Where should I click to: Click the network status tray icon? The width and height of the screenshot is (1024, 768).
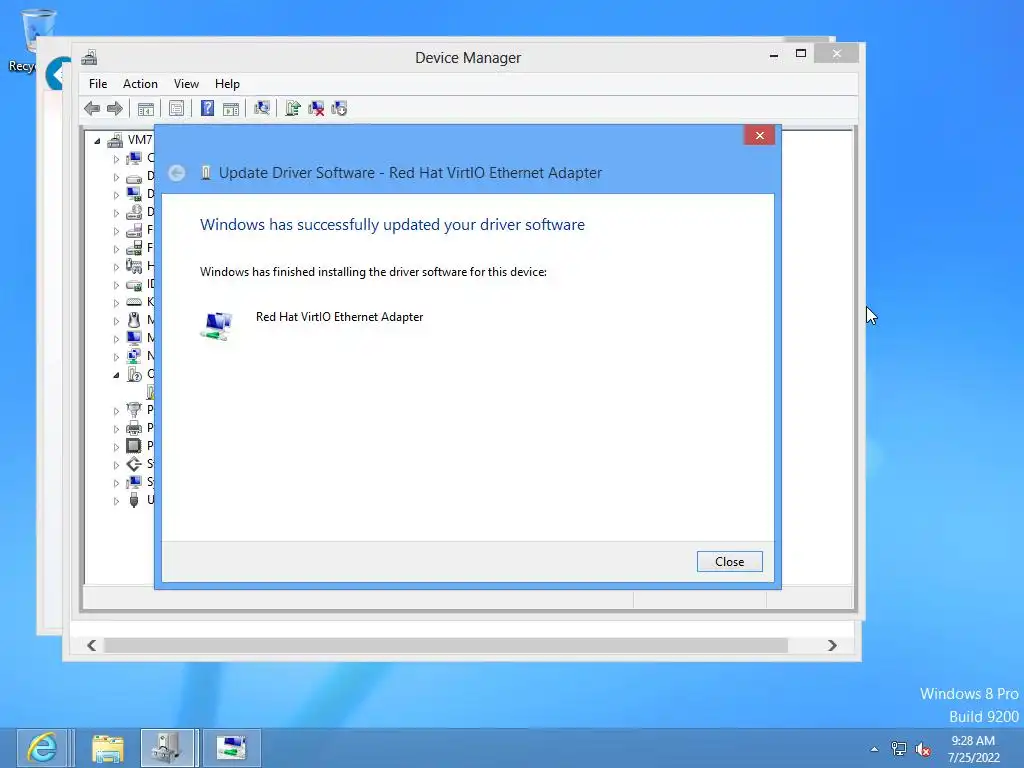pos(899,749)
